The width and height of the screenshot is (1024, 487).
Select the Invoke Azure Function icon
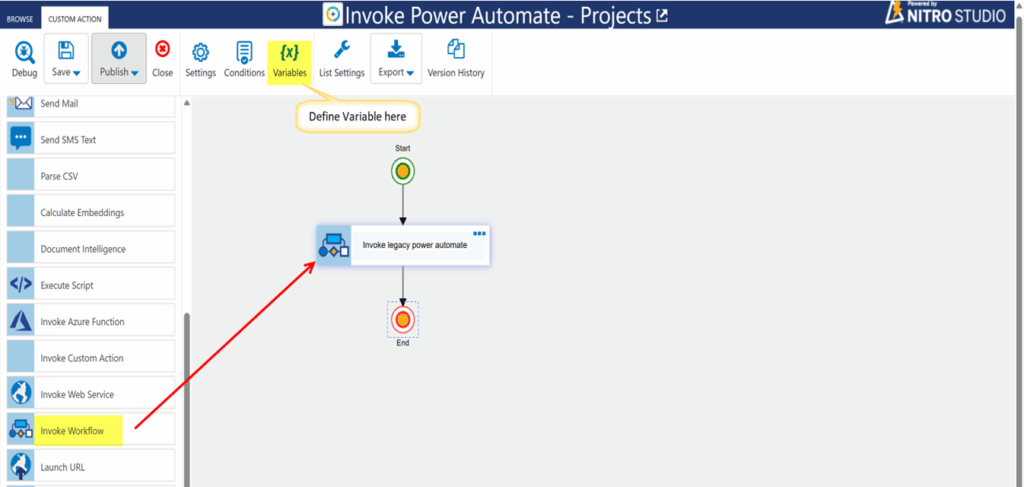tap(21, 321)
